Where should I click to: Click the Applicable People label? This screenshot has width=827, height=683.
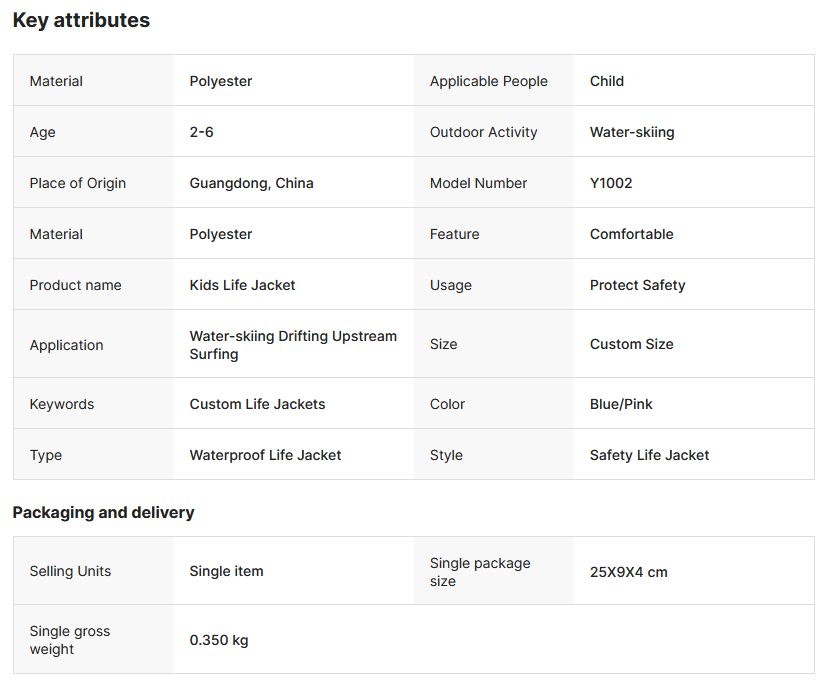[x=488, y=81]
